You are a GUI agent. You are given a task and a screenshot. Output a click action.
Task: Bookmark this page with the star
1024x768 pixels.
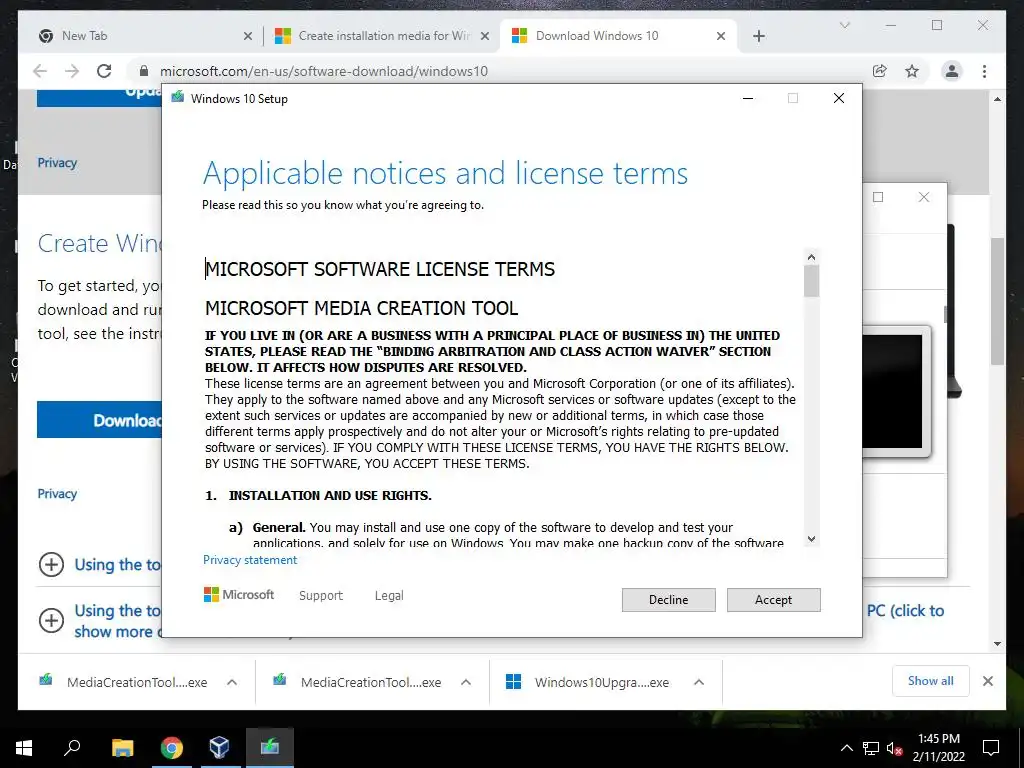[x=912, y=71]
